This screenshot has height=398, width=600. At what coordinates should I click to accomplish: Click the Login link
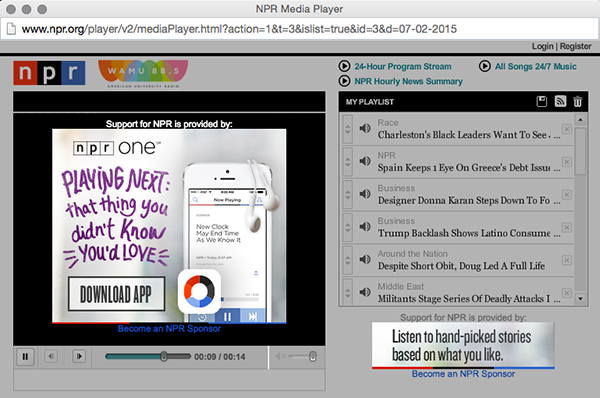543,46
